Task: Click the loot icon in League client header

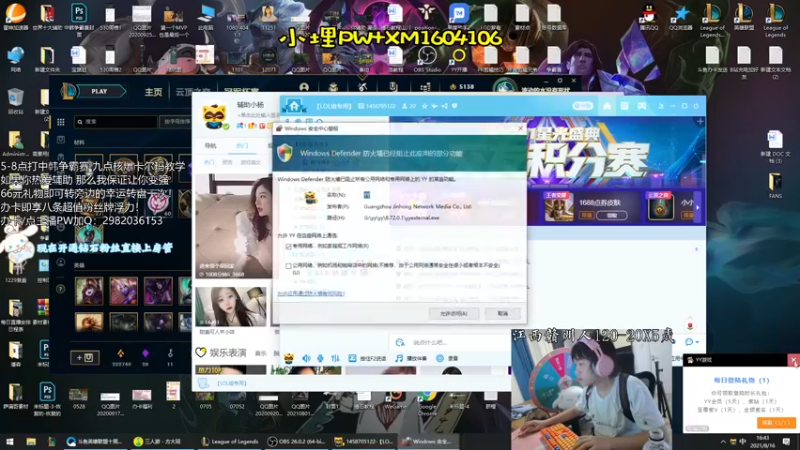Action: 393,87
